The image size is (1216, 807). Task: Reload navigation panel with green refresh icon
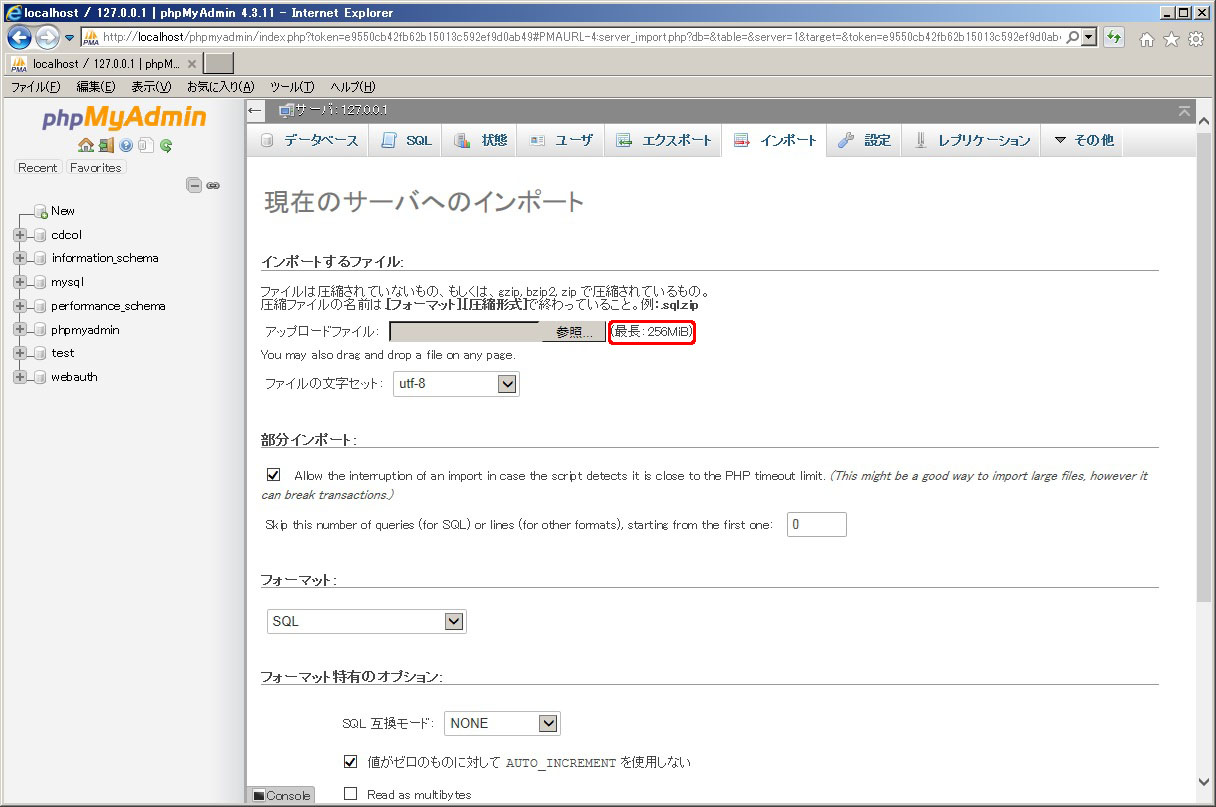coord(166,145)
